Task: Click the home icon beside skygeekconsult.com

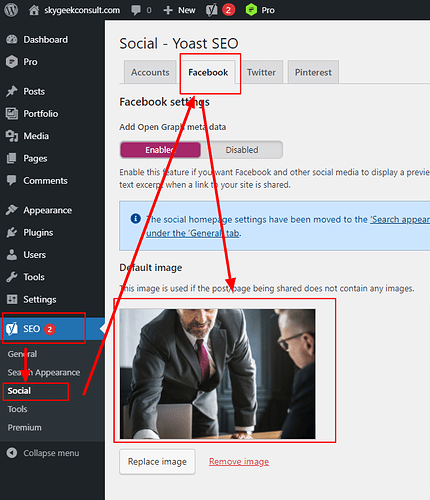Action: click(x=34, y=10)
